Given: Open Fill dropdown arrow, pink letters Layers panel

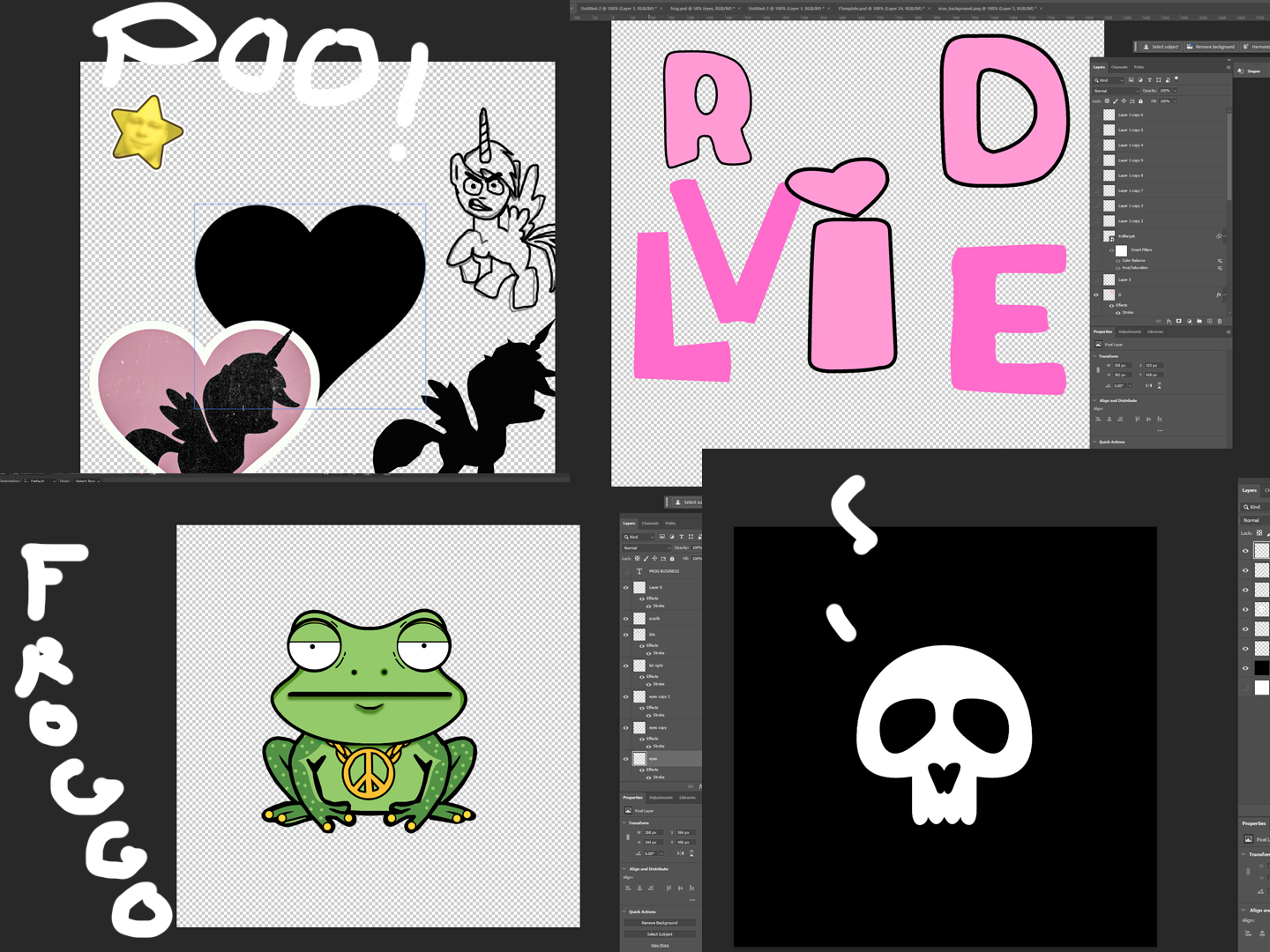Looking at the screenshot, I should point(1175,101).
